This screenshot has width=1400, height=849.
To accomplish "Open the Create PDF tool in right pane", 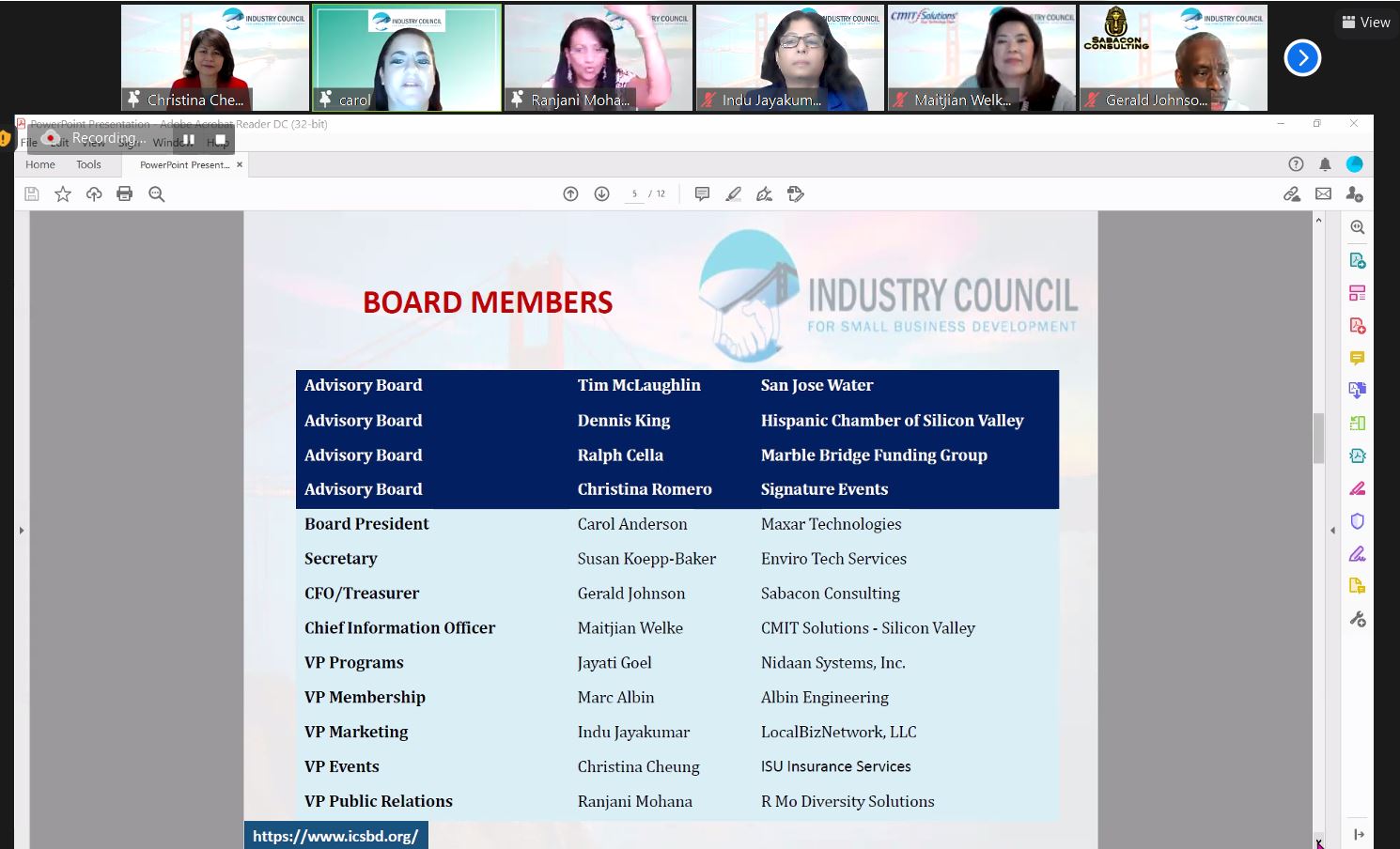I will [x=1358, y=326].
